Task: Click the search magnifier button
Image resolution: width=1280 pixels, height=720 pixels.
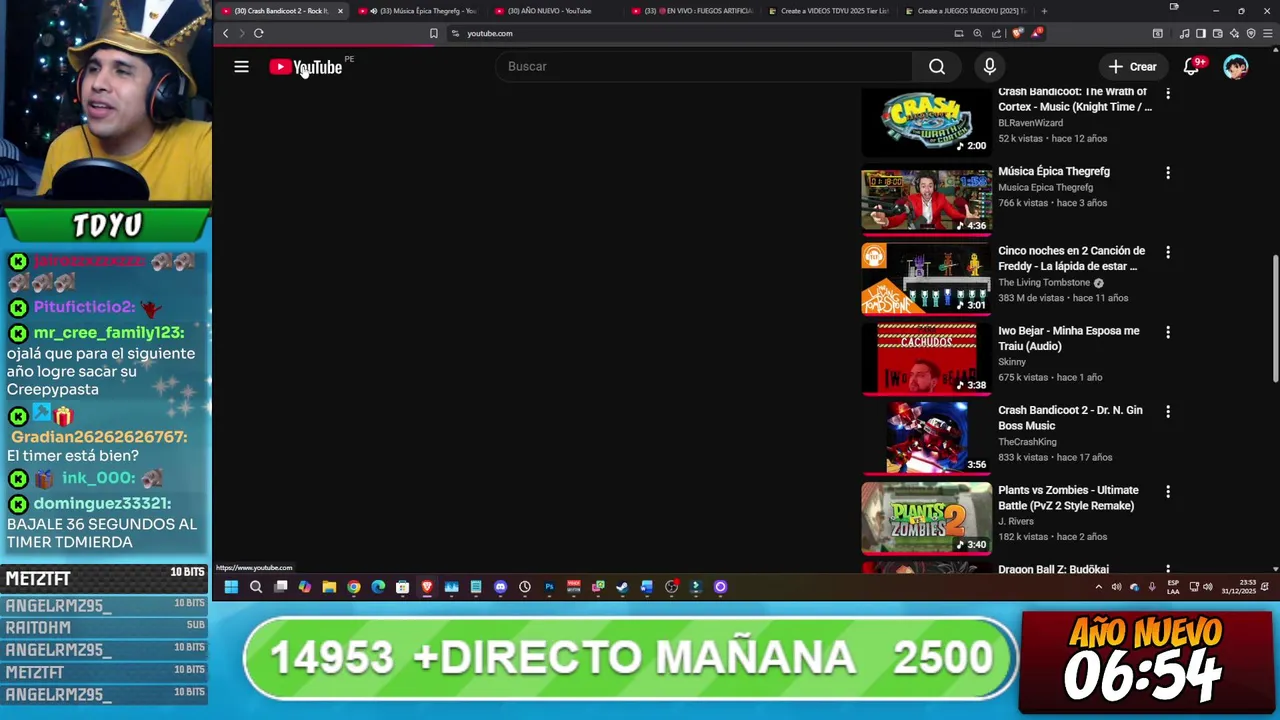Action: (937, 67)
